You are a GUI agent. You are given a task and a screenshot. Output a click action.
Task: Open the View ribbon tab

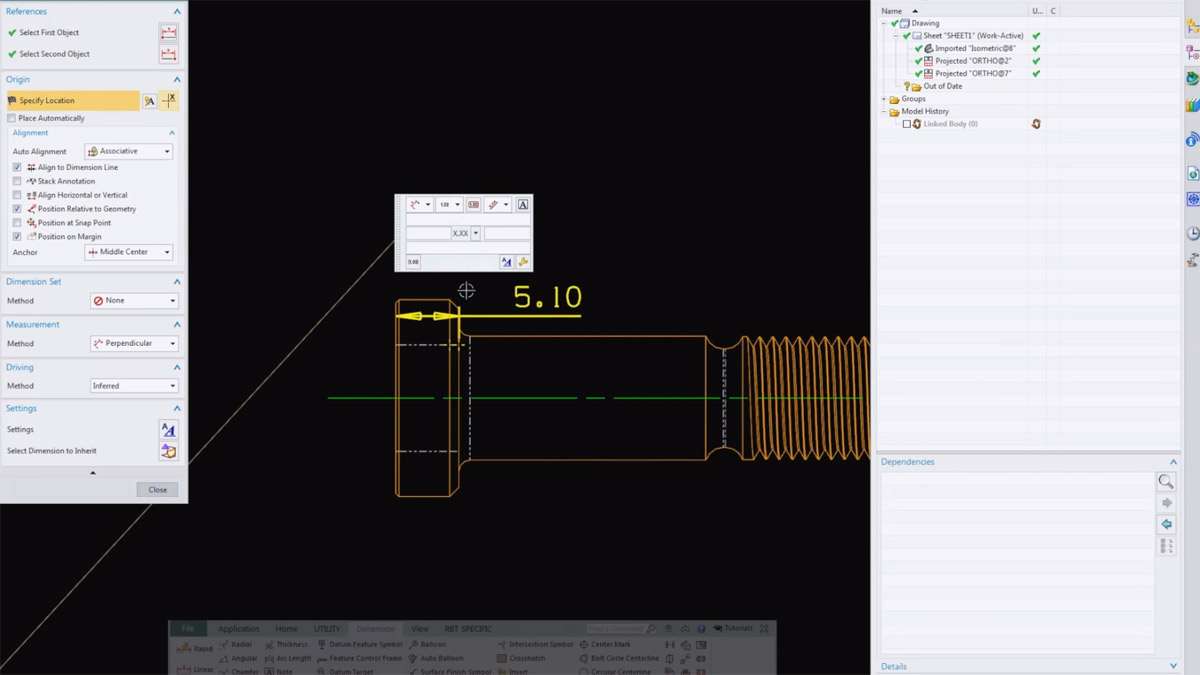[420, 629]
